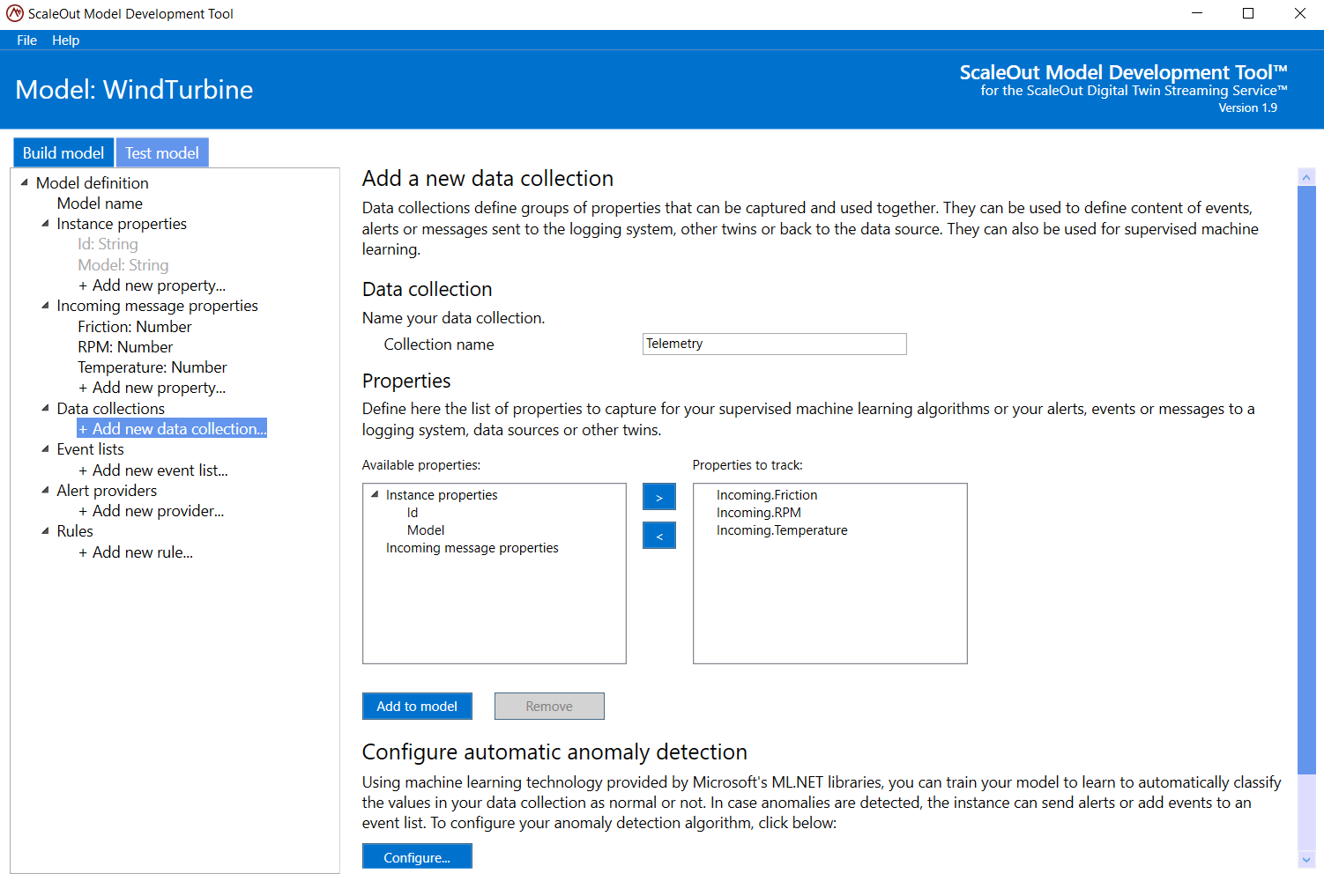The width and height of the screenshot is (1324, 896).
Task: Collapse the Alert providers tree node
Action: (45, 490)
